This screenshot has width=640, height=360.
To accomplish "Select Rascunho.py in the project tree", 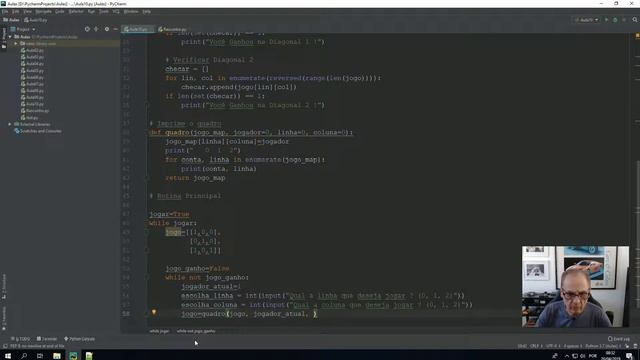I will pos(35,111).
